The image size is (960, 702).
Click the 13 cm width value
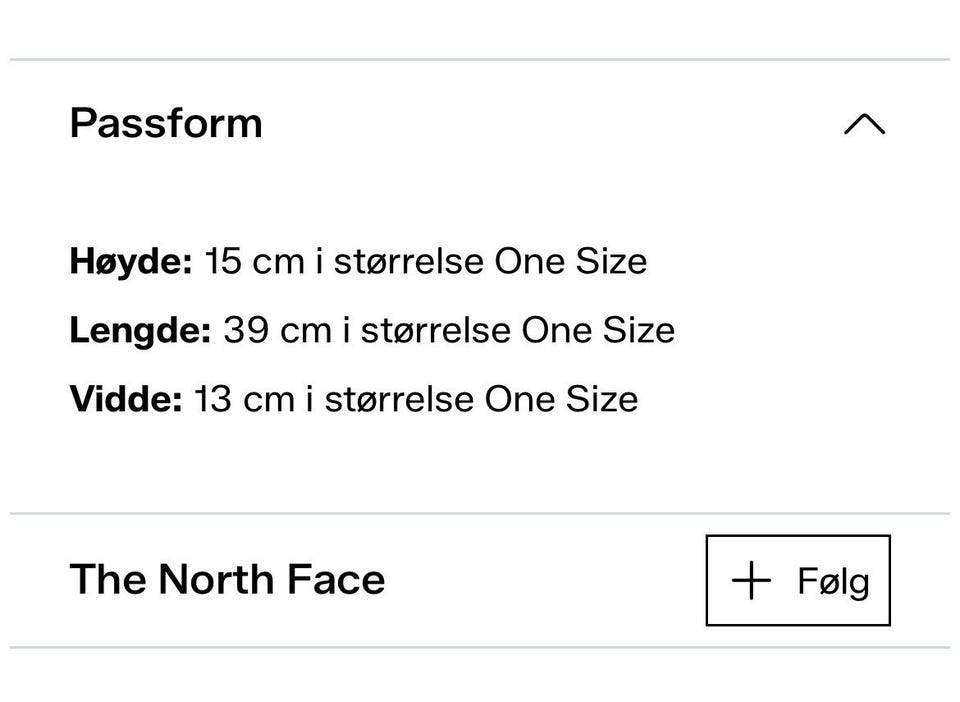point(235,399)
